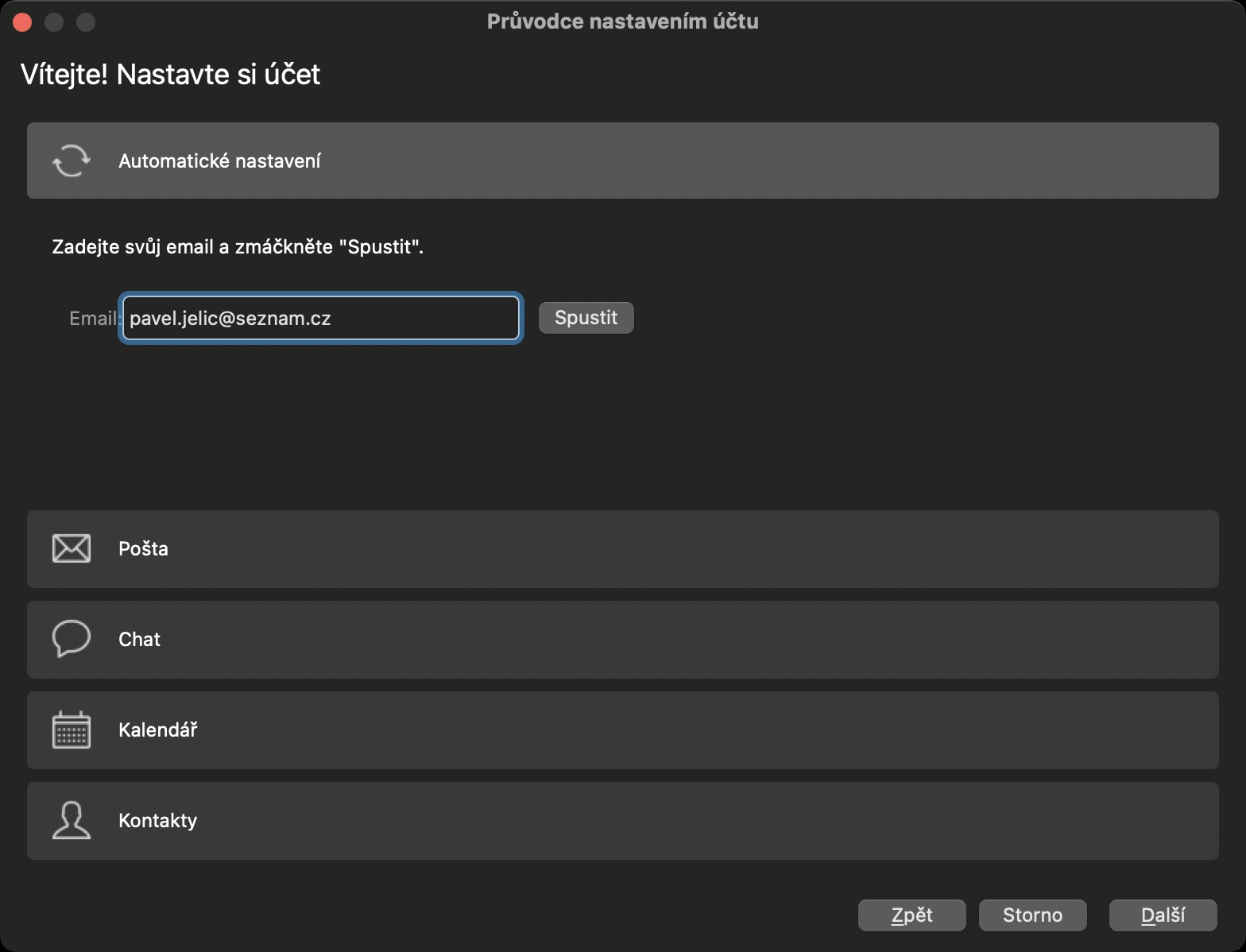Click the speech bubble Chat icon
The image size is (1246, 952).
(72, 639)
